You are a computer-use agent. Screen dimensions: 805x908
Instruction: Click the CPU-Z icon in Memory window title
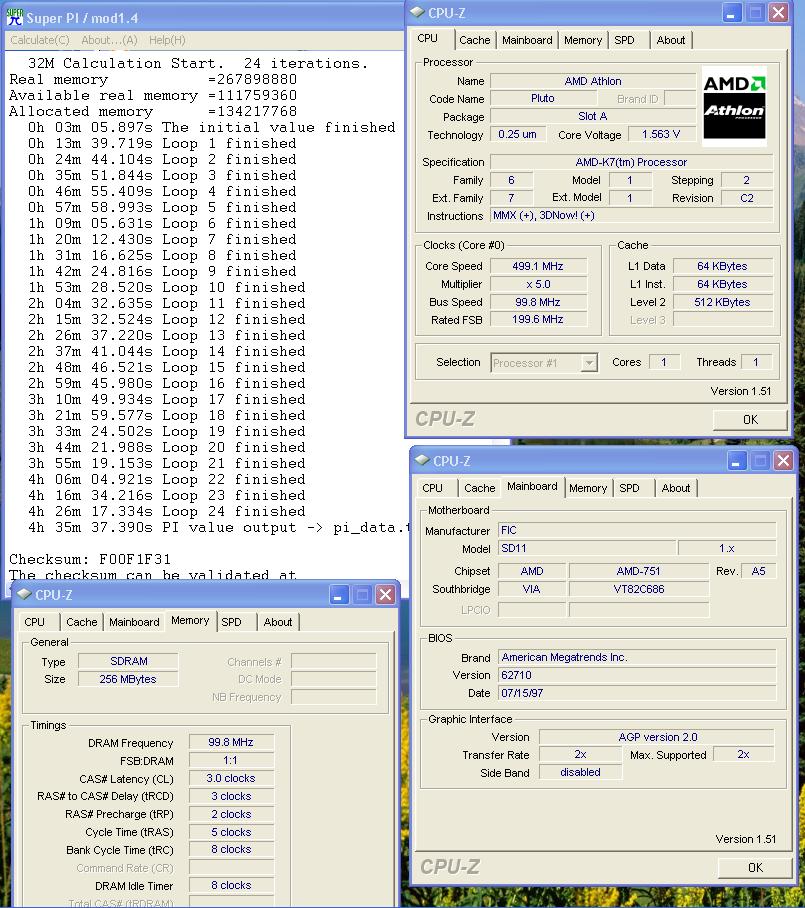tap(24, 594)
